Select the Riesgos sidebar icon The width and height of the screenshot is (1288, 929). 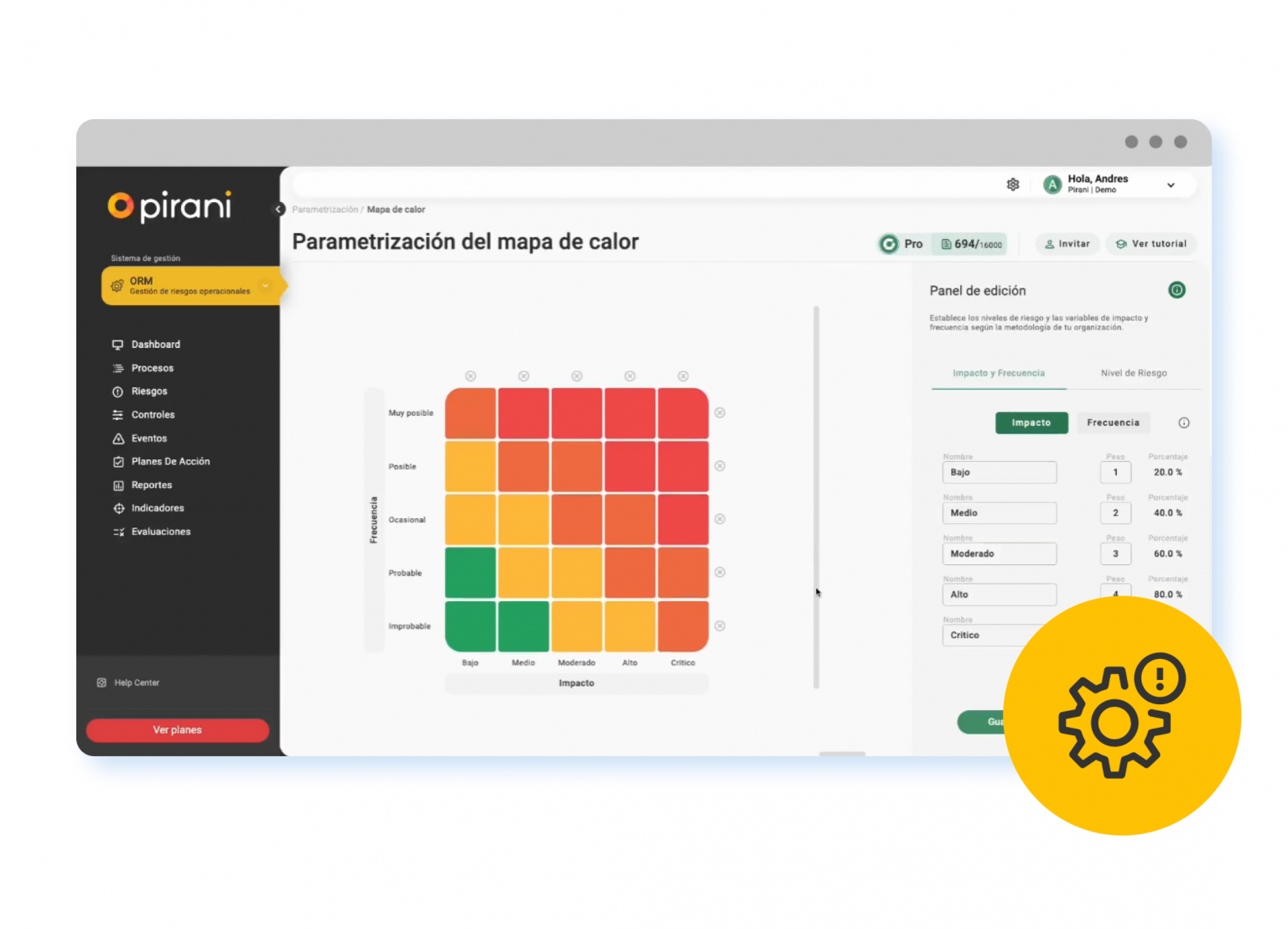tap(118, 391)
